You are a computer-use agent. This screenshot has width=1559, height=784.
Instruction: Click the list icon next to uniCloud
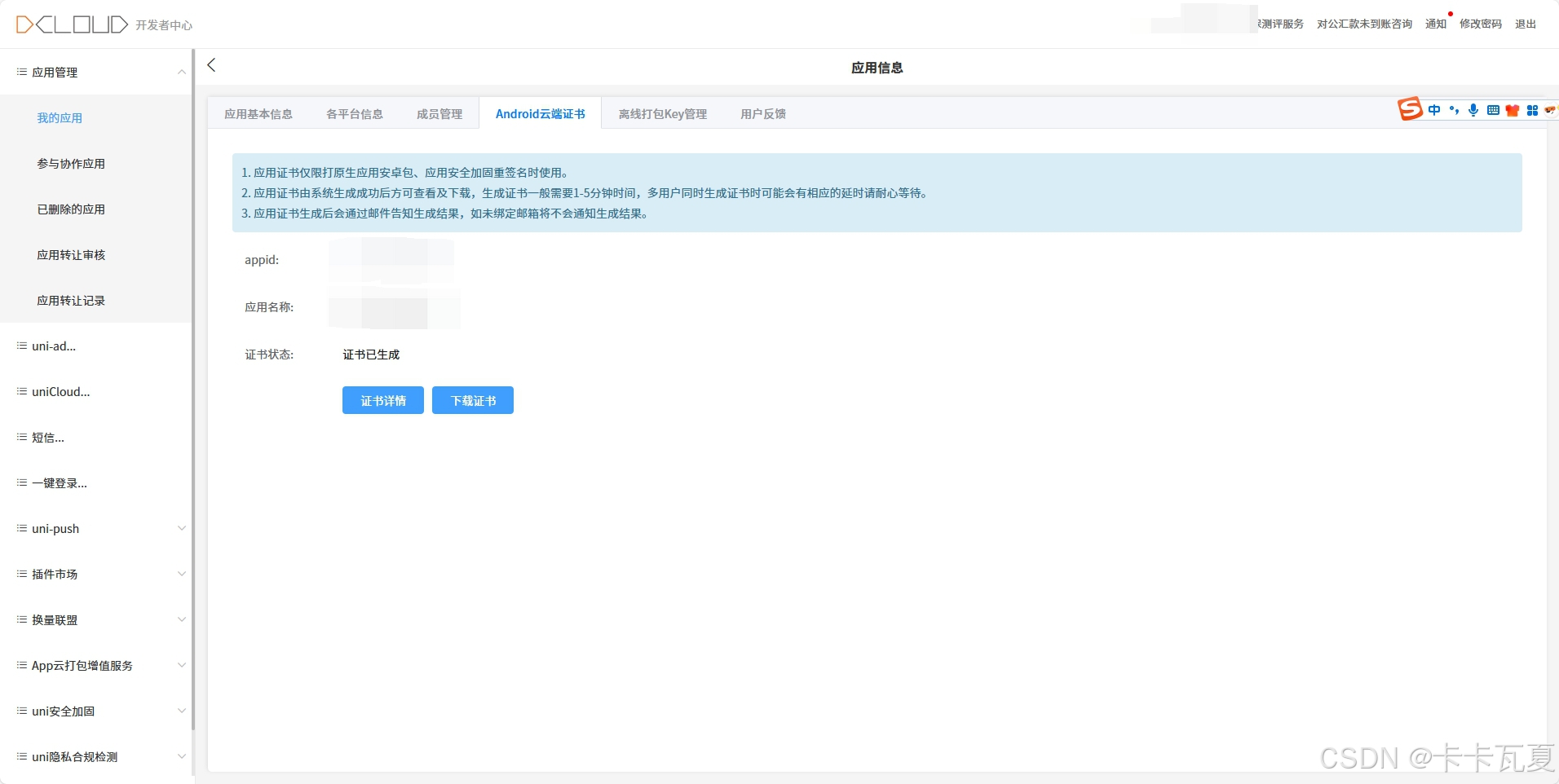point(20,391)
